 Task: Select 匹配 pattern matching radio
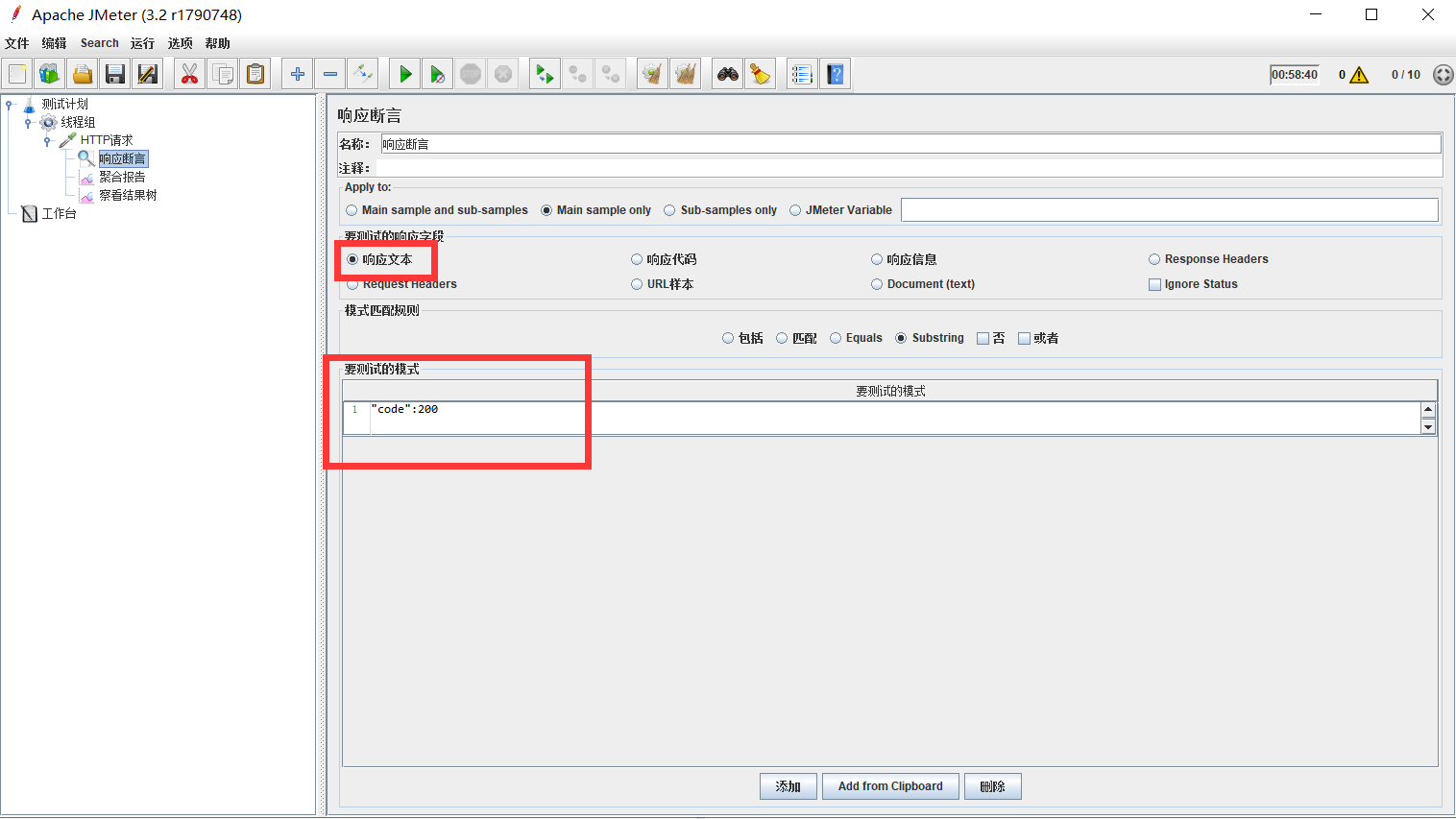point(782,338)
